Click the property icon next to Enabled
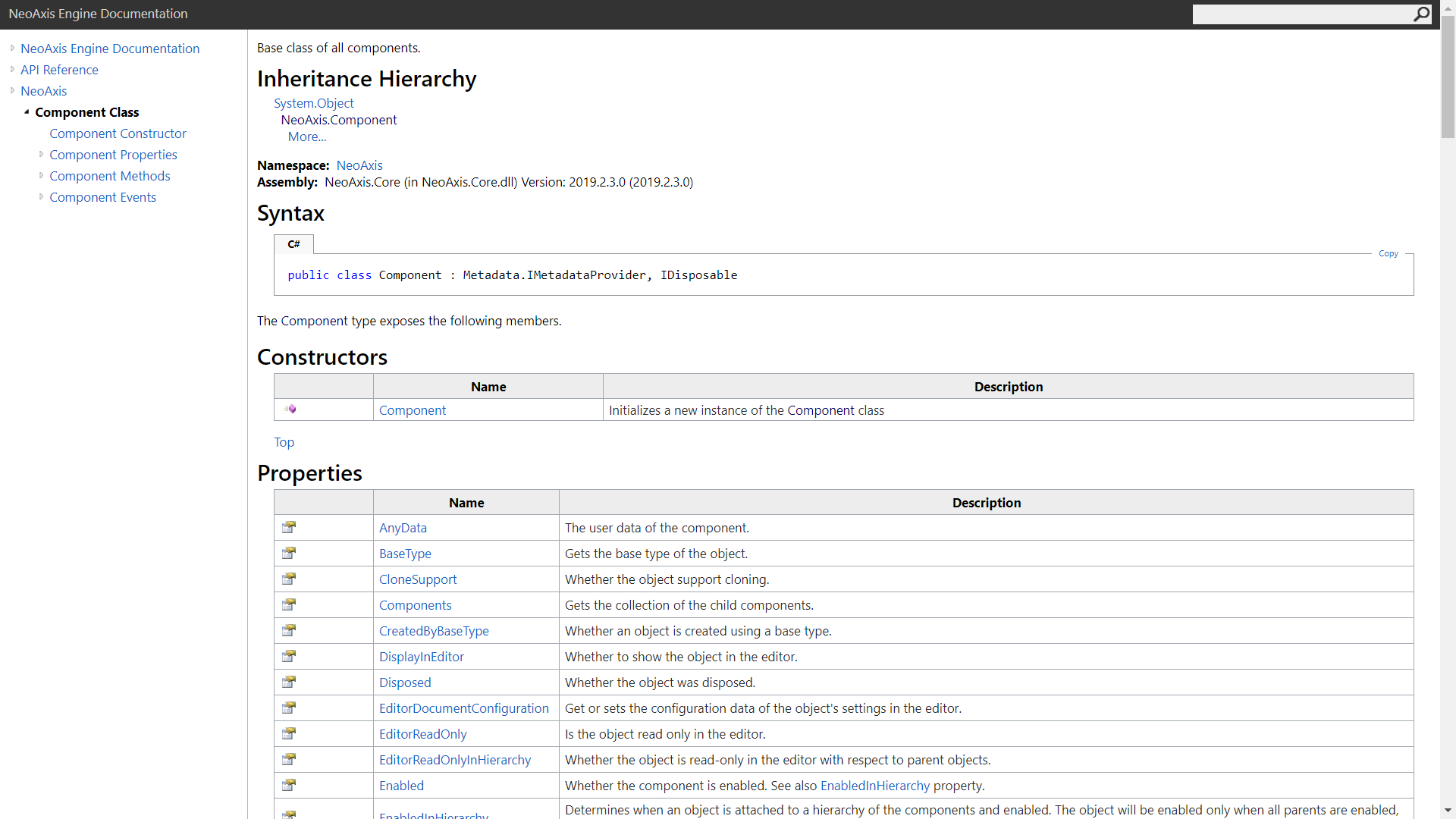This screenshot has width=1456, height=819. coord(289,785)
